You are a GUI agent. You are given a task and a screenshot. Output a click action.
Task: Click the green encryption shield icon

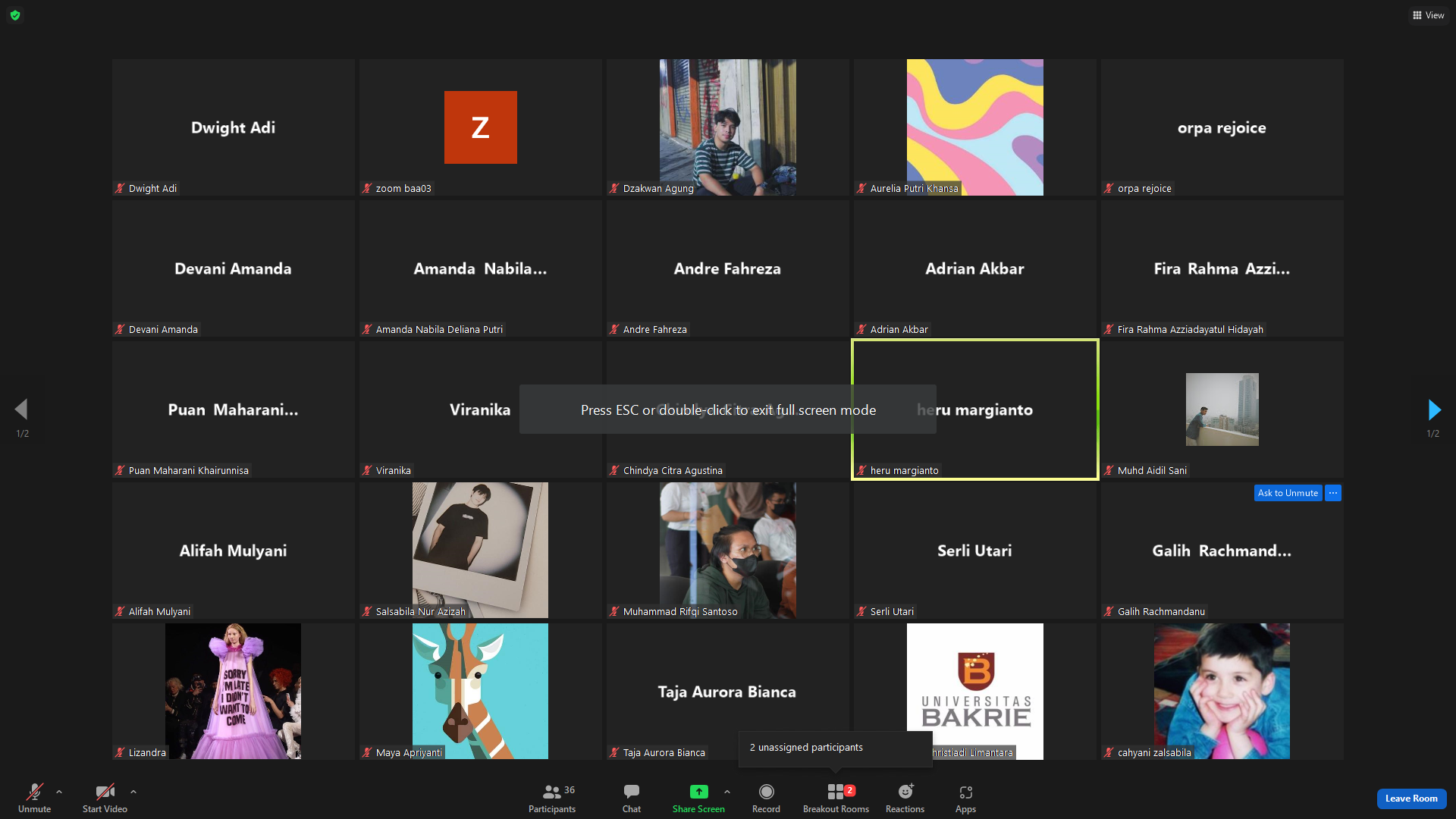point(15,15)
